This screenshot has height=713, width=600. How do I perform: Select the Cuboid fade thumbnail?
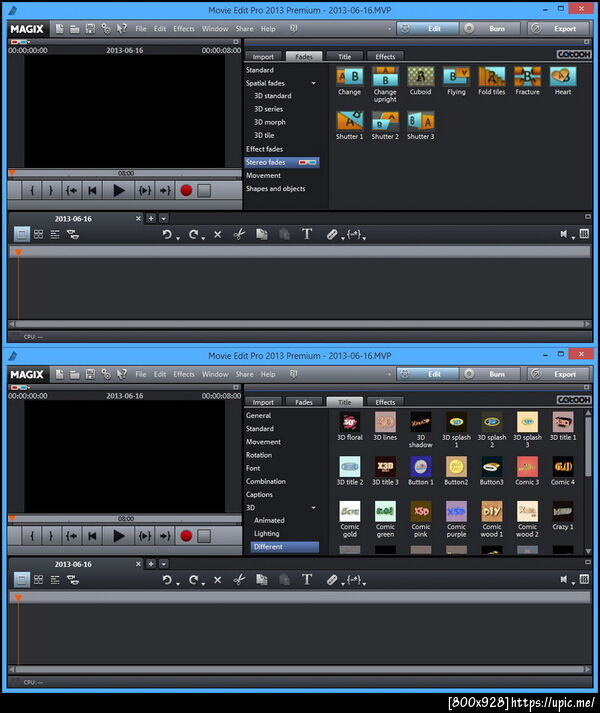pos(420,77)
